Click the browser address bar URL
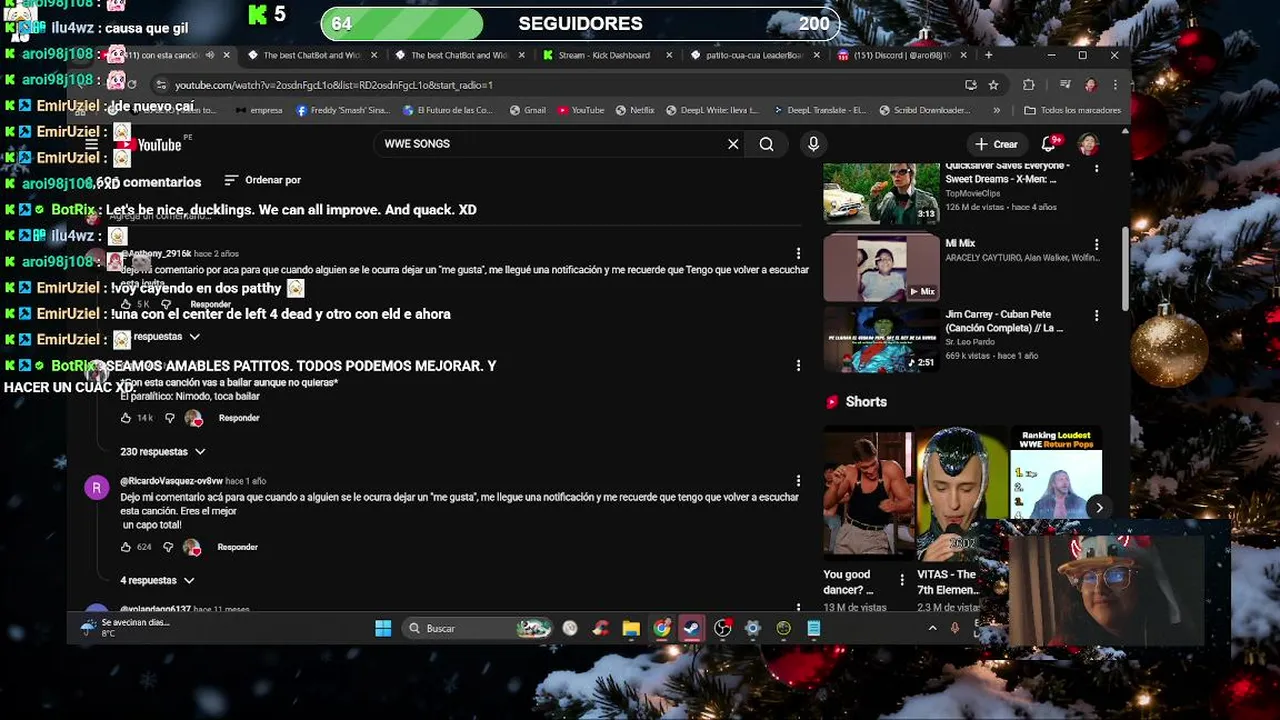Image resolution: width=1280 pixels, height=720 pixels. coord(334,85)
